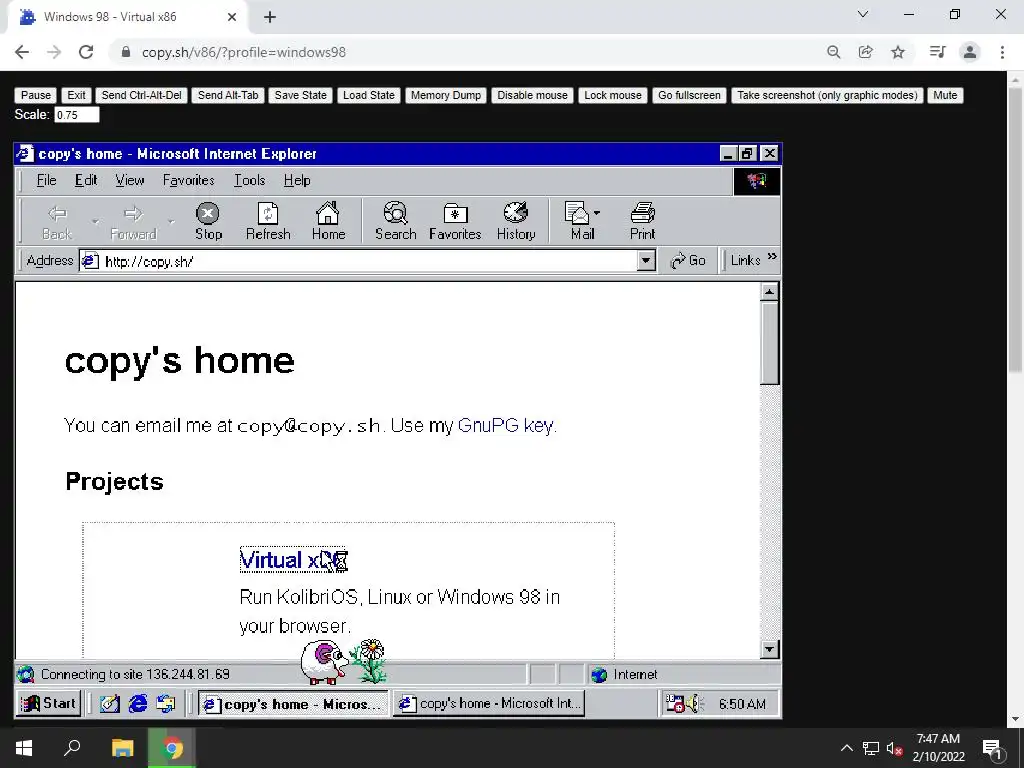Click Go fullscreen button
The width and height of the screenshot is (1024, 768).
[689, 95]
